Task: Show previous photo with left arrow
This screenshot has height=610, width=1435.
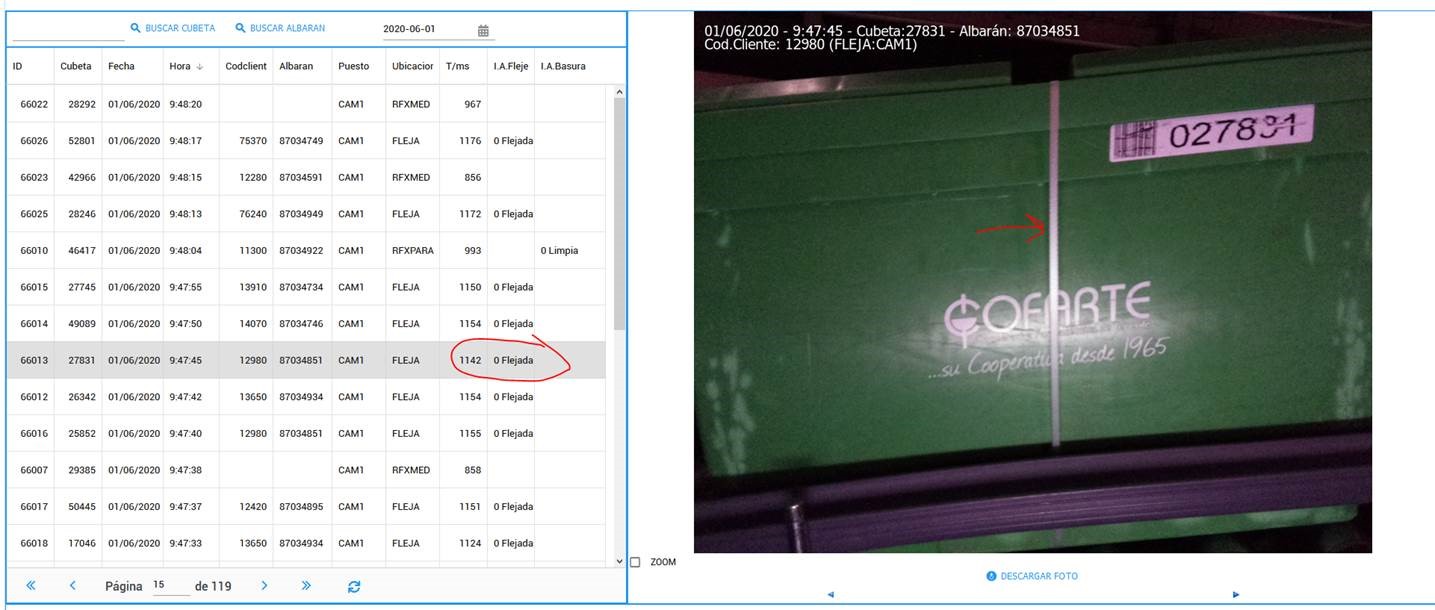Action: [x=831, y=595]
